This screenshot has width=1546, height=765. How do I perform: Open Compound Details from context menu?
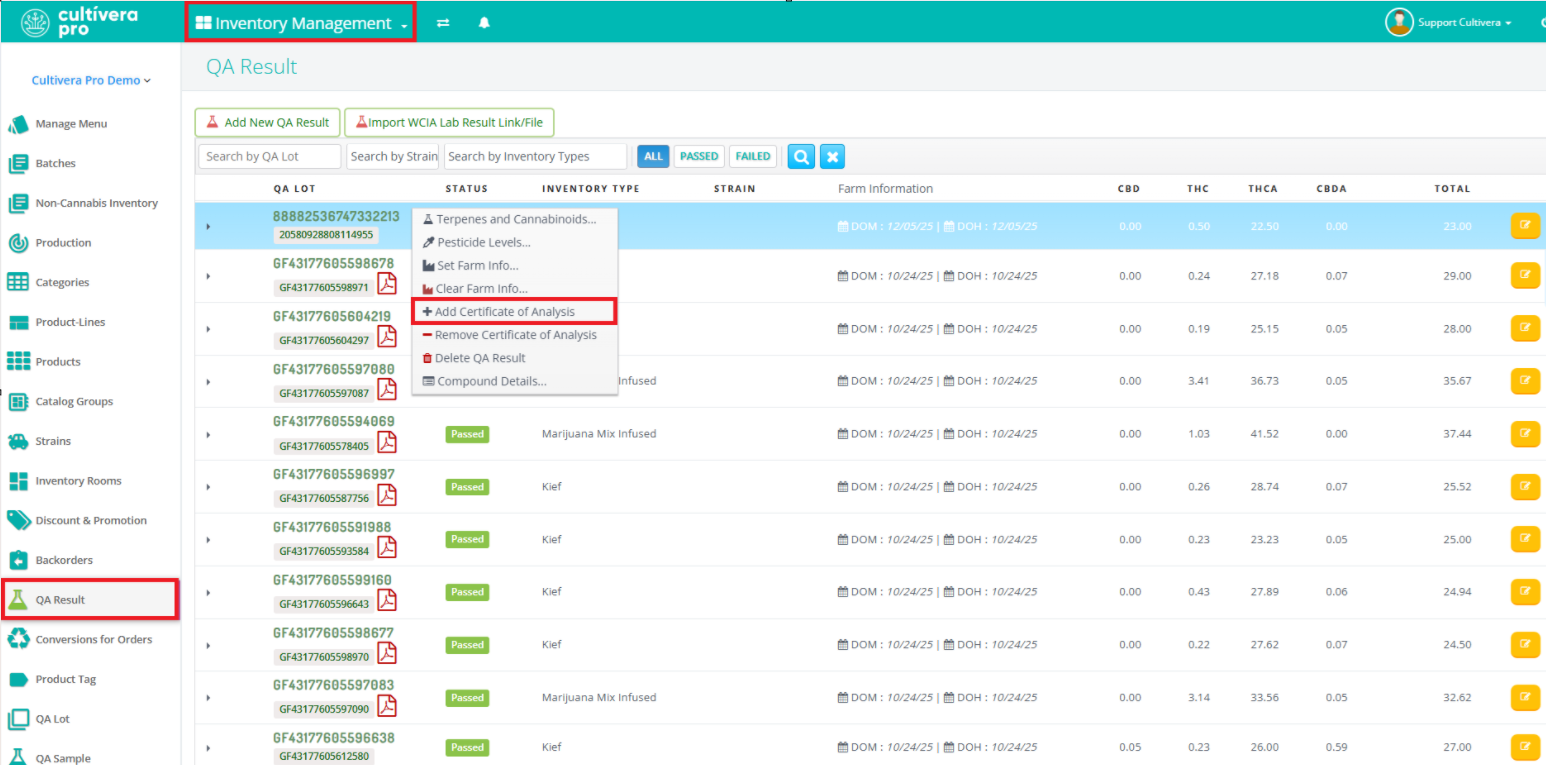coord(515,381)
